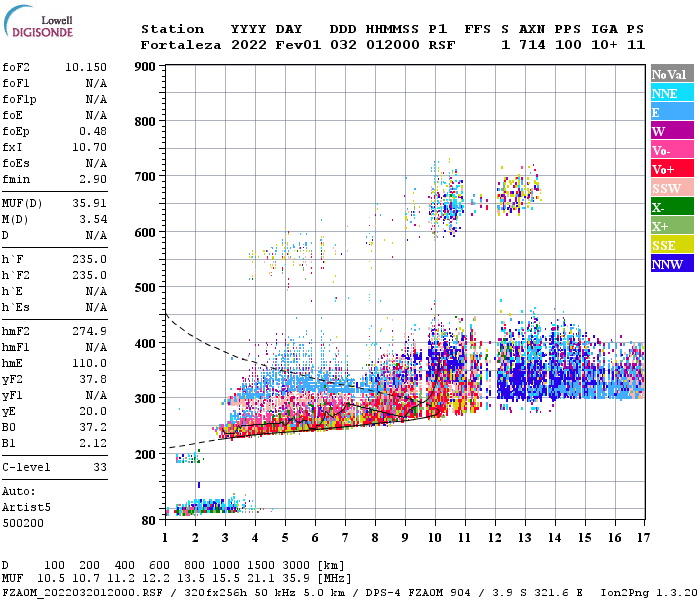Click the second-hop echo cluster near 13 MHz
The height and width of the screenshot is (600, 700).
pos(519,193)
